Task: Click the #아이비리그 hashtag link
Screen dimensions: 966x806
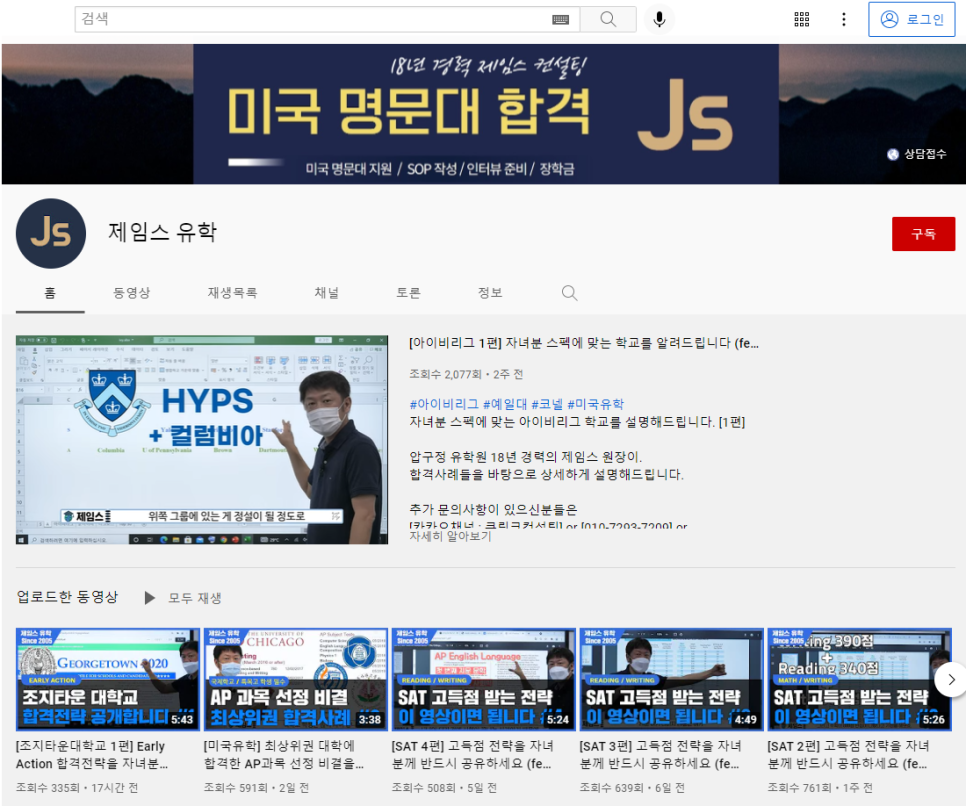Action: 444,404
